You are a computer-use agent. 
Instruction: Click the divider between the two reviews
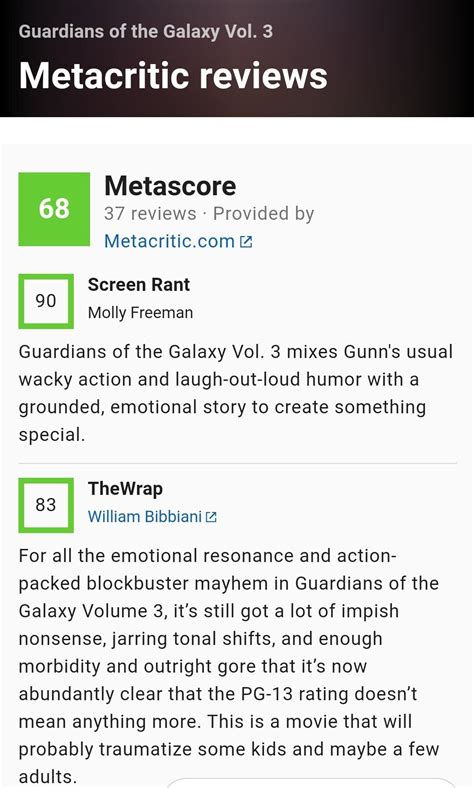[x=237, y=462]
